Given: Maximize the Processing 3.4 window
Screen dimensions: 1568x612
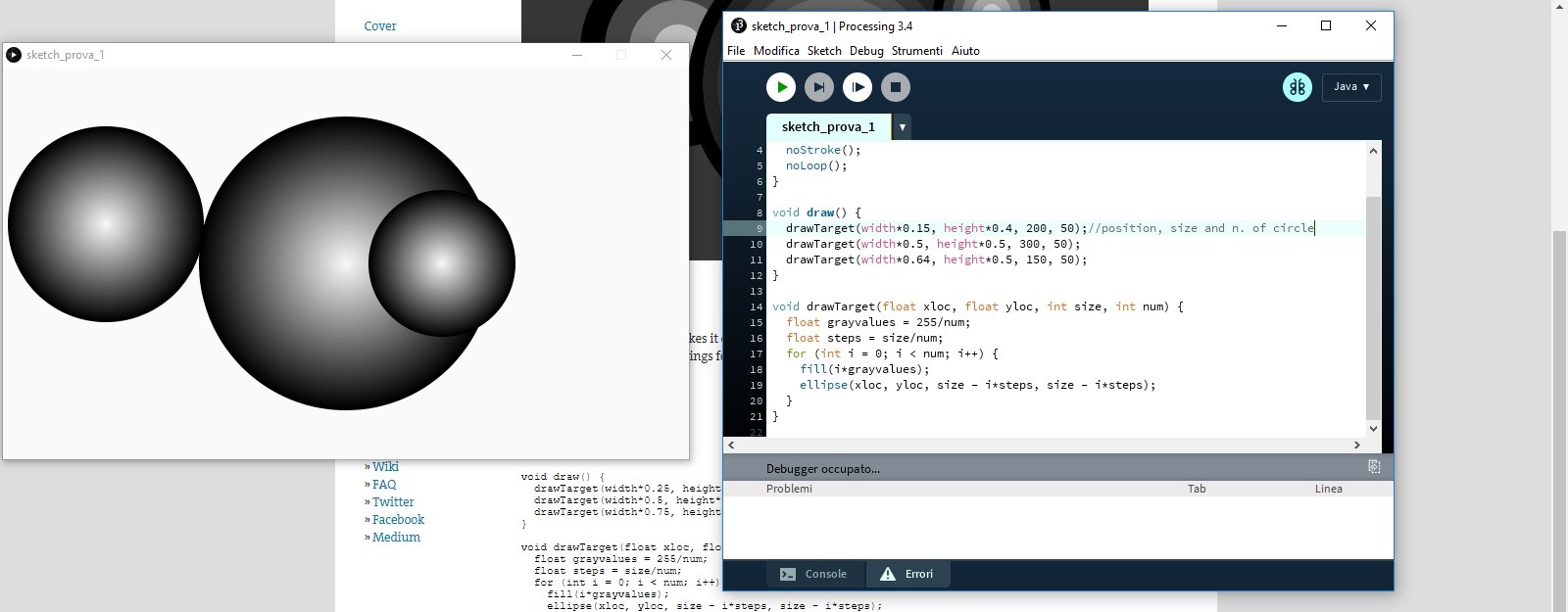Looking at the screenshot, I should [1326, 25].
